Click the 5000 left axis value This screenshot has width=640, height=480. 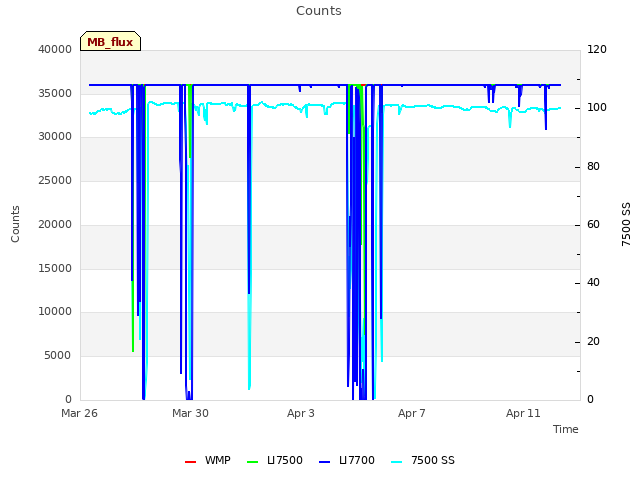[x=58, y=356]
